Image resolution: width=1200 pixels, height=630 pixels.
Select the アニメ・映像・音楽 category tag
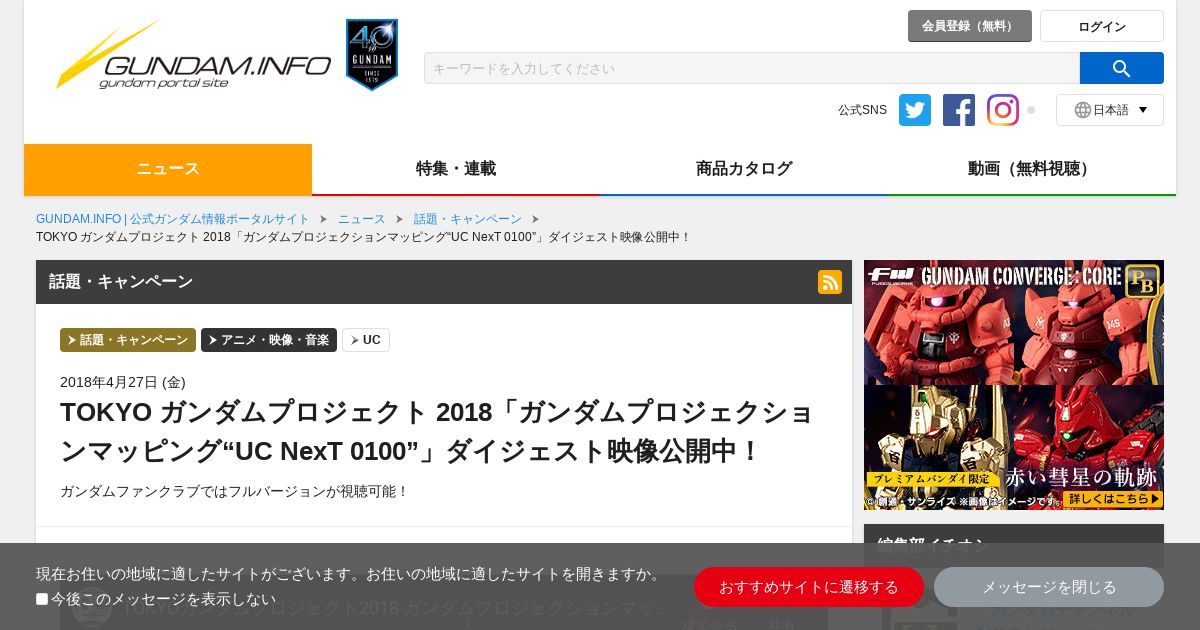[x=269, y=340]
